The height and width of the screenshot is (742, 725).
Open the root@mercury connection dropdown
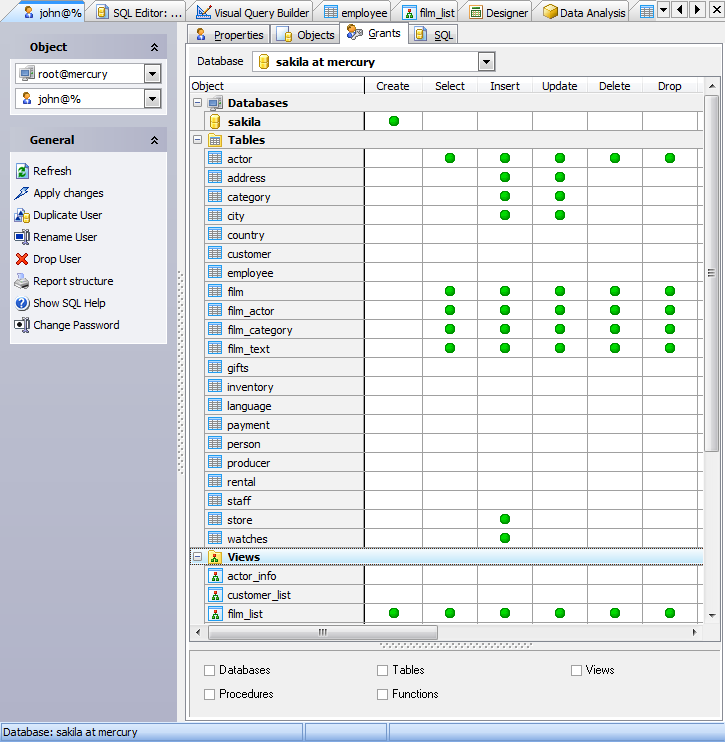coord(152,74)
